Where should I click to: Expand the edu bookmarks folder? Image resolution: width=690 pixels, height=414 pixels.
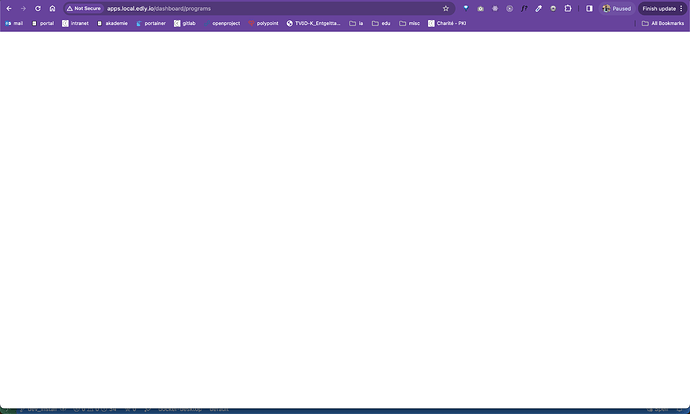click(x=382, y=23)
